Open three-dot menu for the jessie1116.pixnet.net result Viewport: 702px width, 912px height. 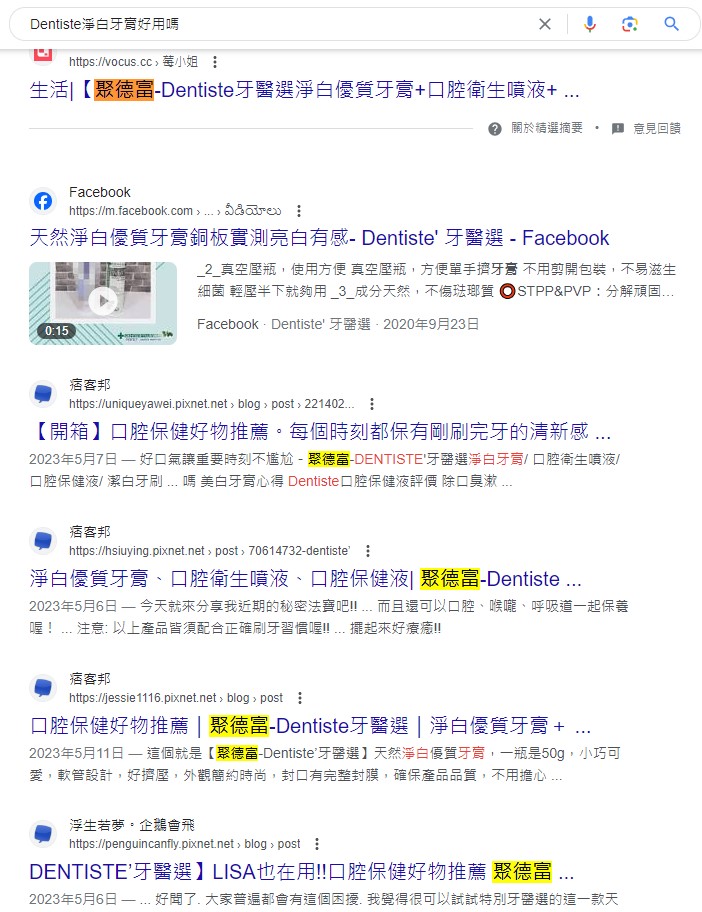pyautogui.click(x=300, y=697)
